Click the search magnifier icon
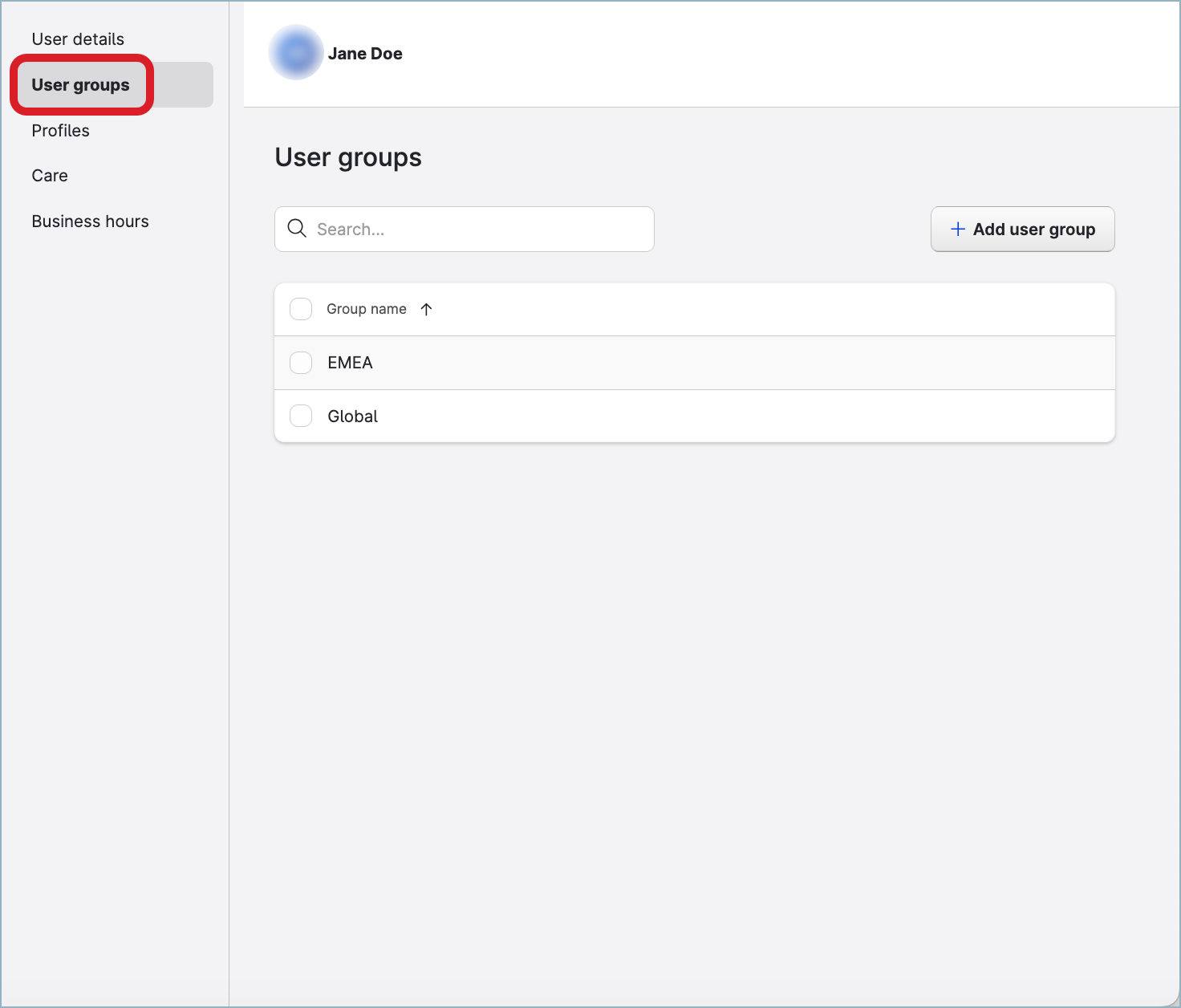 [296, 229]
